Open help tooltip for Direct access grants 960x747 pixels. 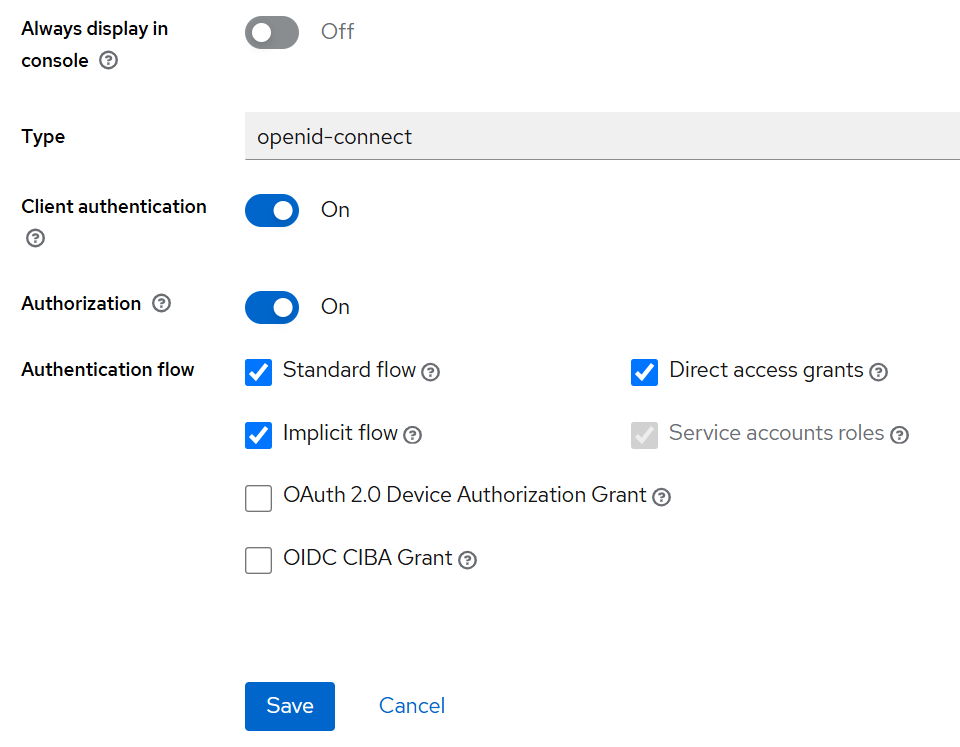tap(878, 372)
